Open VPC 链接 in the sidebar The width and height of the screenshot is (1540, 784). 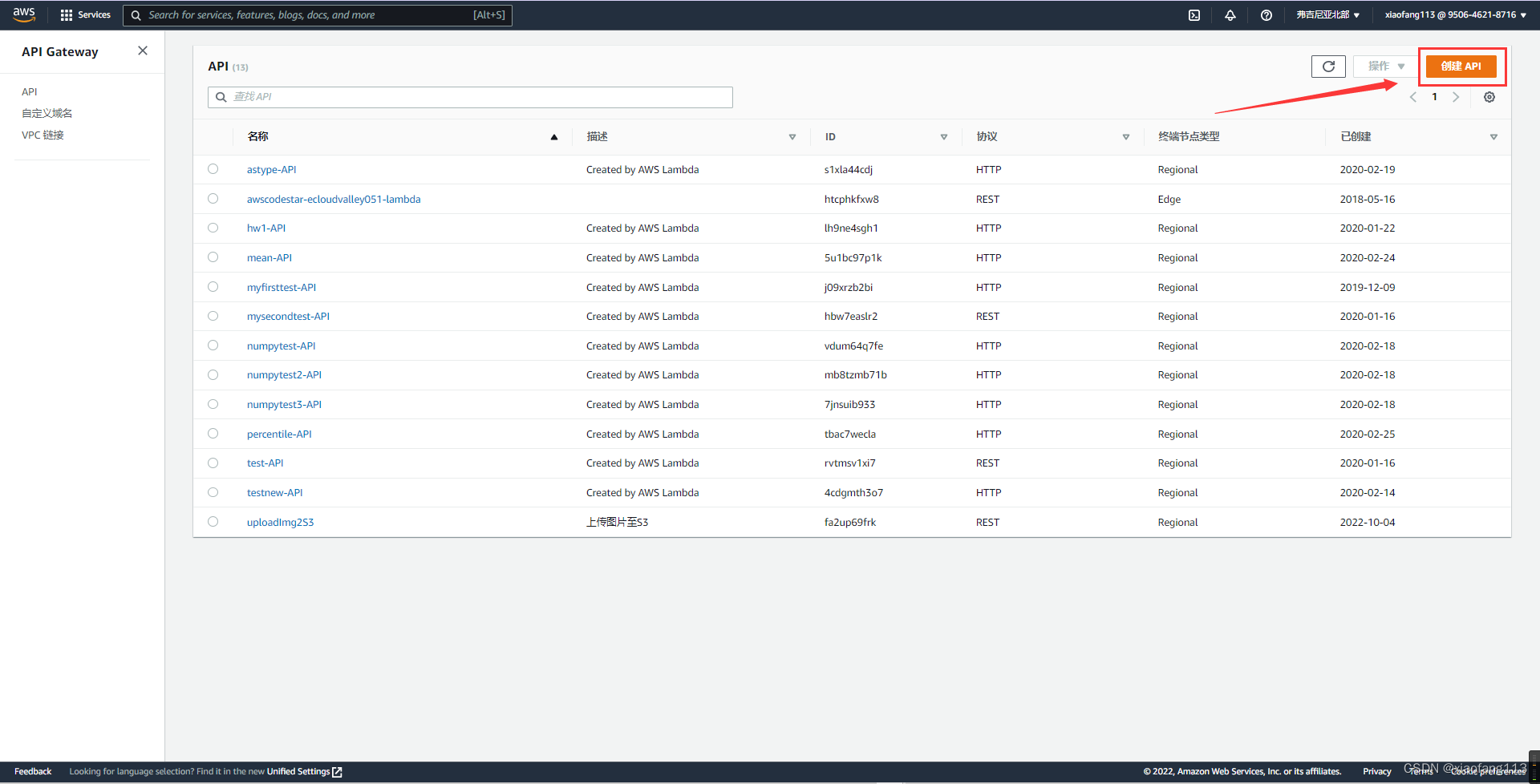pyautogui.click(x=43, y=135)
